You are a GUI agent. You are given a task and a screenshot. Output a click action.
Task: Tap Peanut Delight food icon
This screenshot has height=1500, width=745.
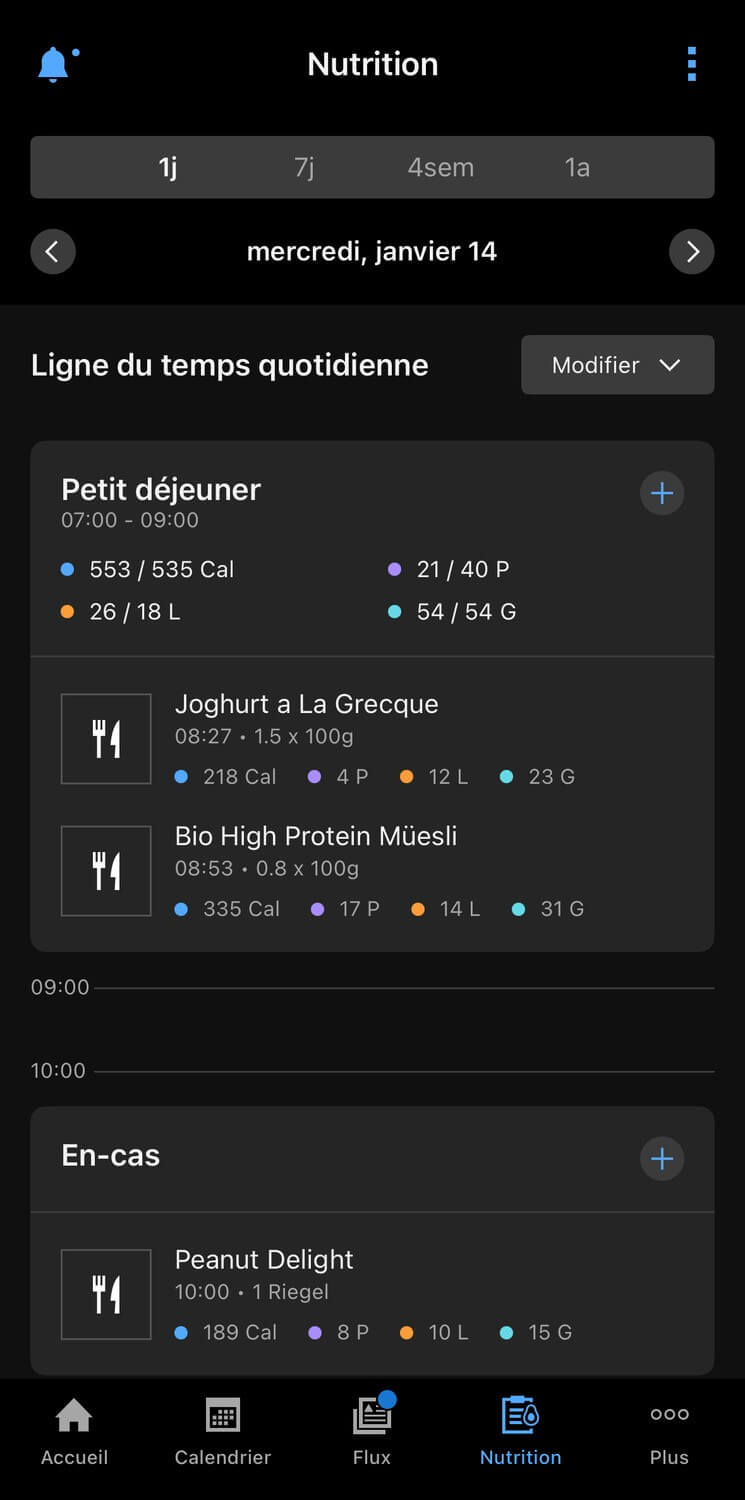coord(106,1294)
